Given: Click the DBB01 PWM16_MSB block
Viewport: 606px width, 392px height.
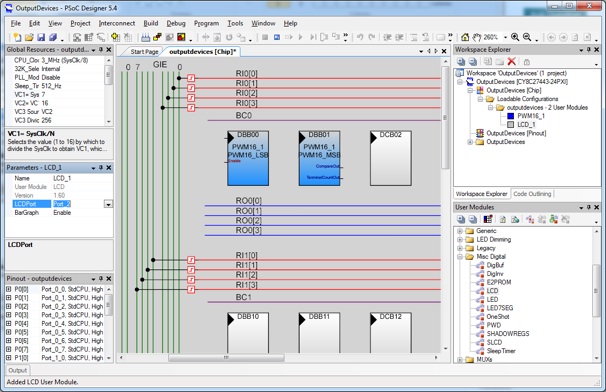Looking at the screenshot, I should point(320,159).
